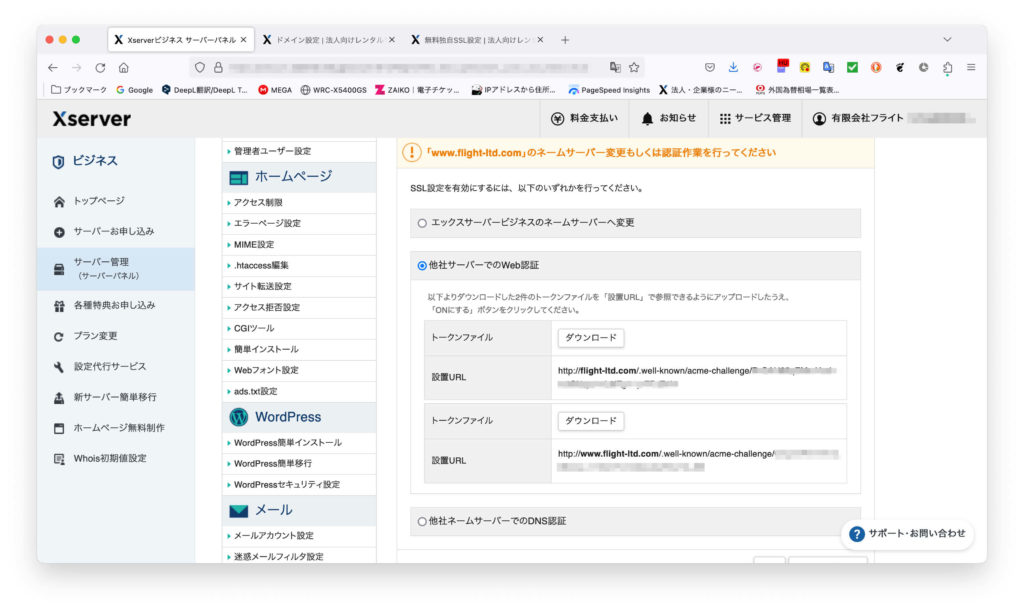Select エックスサーバービジネスのネームサーバーへ変更 radio button
The image size is (1024, 612).
point(422,223)
